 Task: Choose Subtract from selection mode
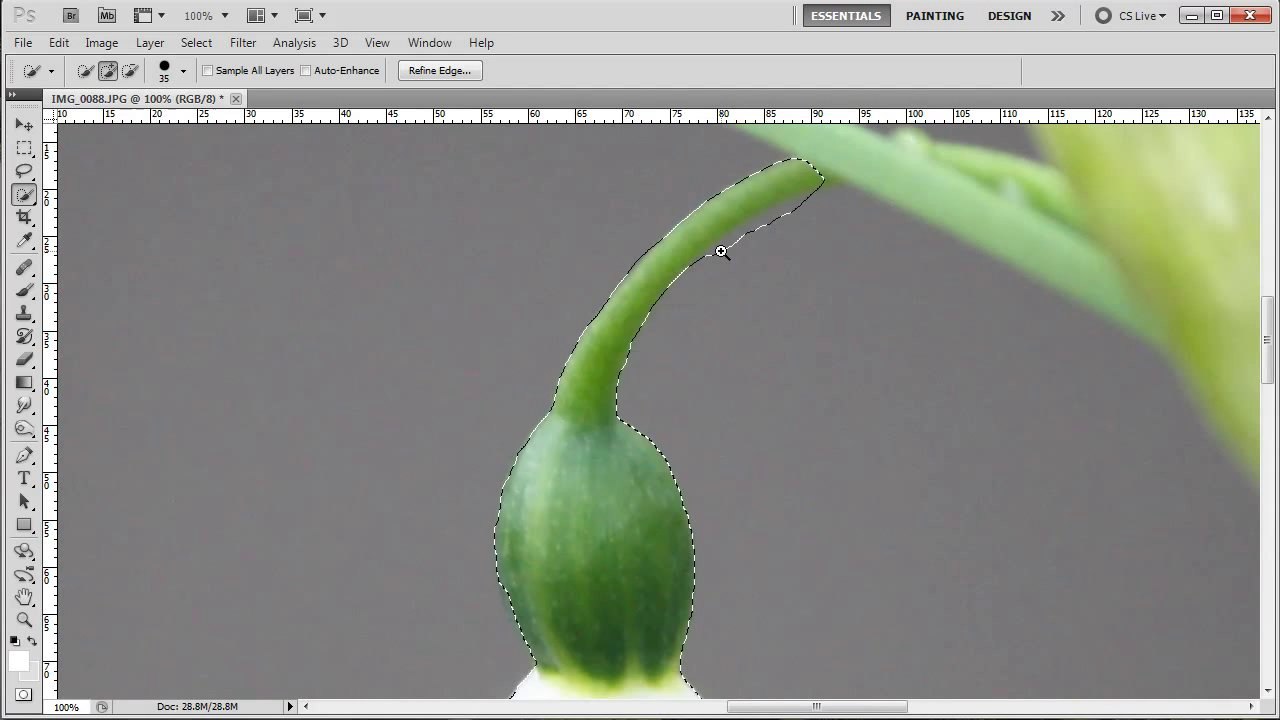pos(129,71)
